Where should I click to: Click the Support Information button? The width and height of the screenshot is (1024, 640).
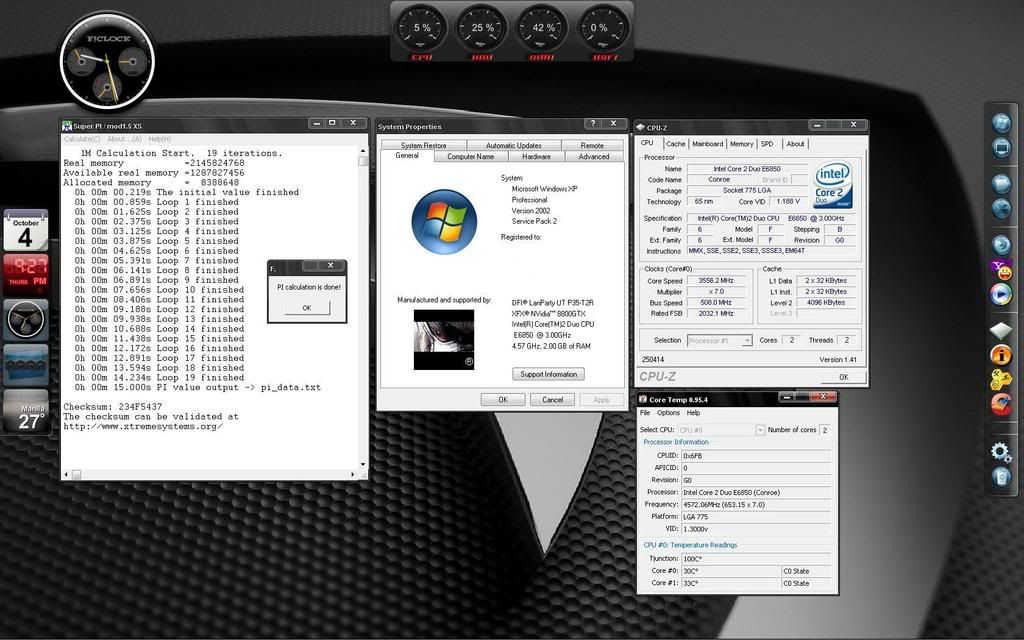[549, 374]
